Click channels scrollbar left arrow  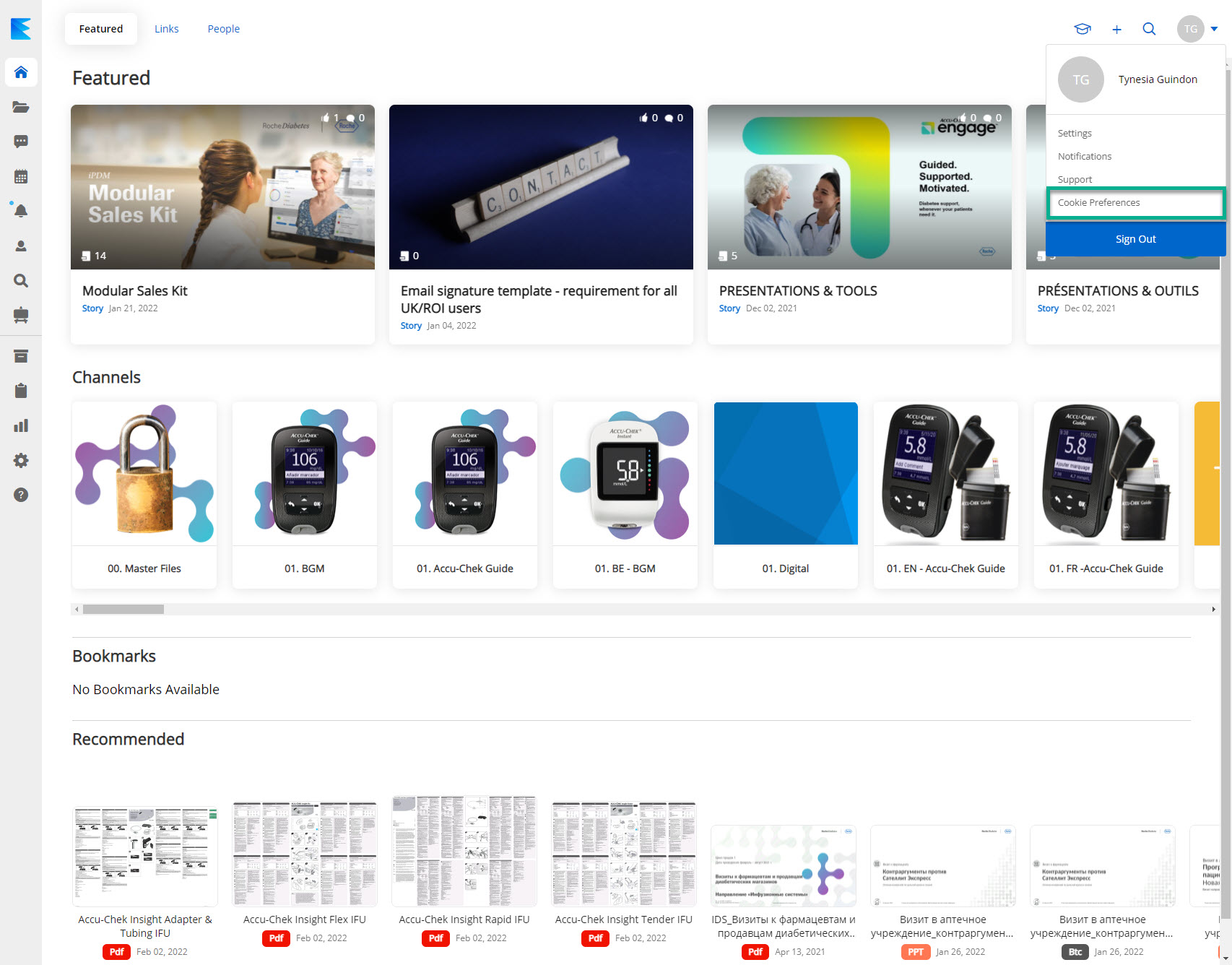click(x=77, y=609)
